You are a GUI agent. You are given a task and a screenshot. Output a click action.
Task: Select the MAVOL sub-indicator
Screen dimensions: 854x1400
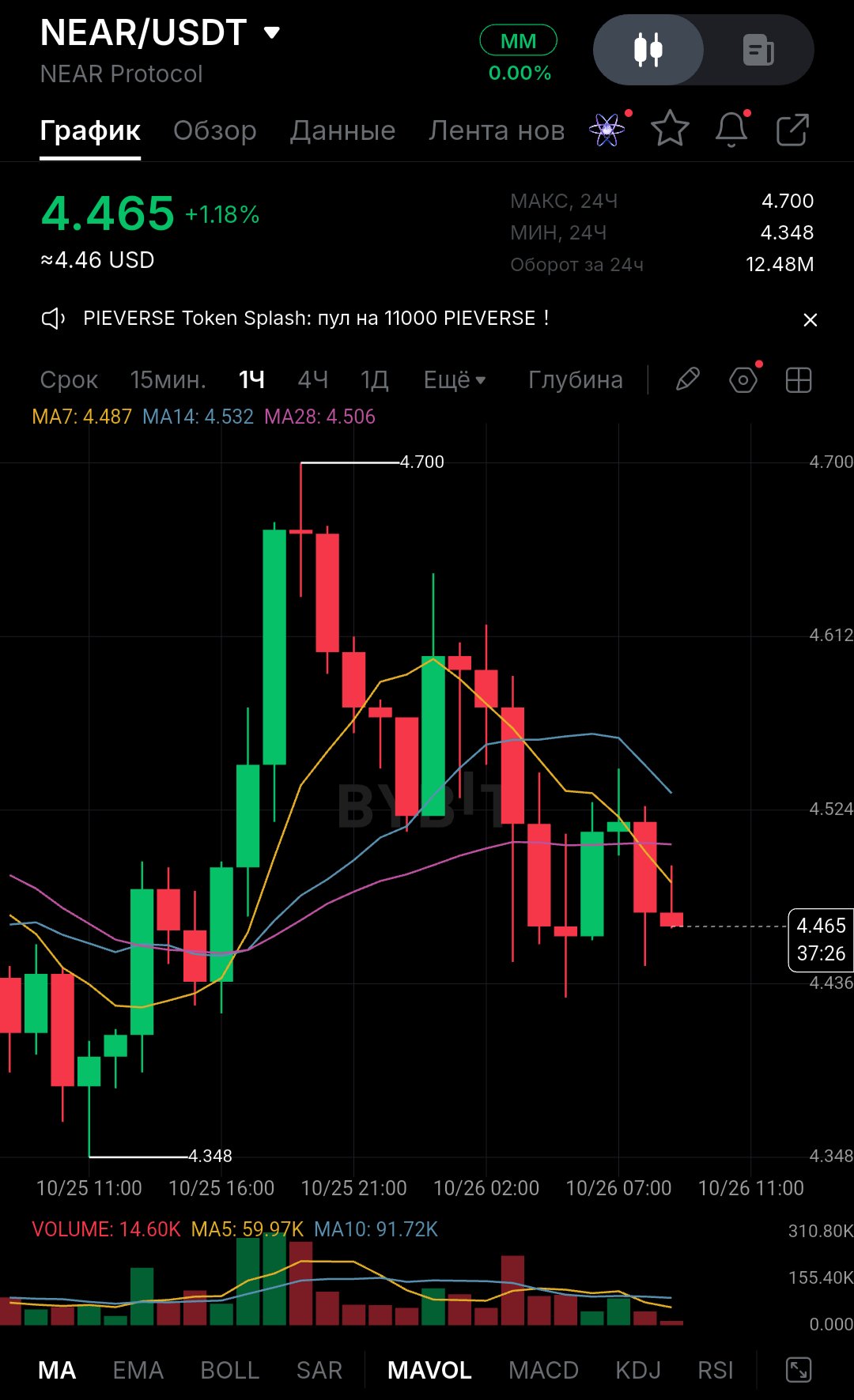coord(429,1370)
